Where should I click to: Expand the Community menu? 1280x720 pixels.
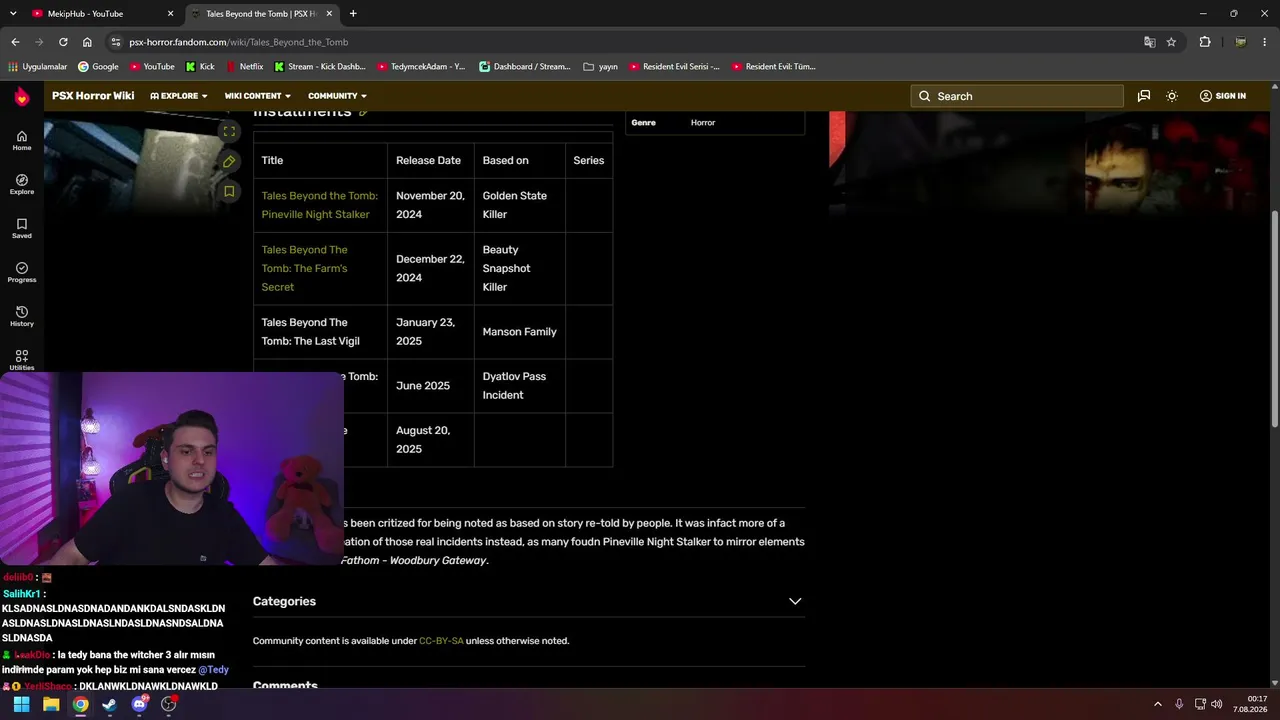[x=337, y=96]
